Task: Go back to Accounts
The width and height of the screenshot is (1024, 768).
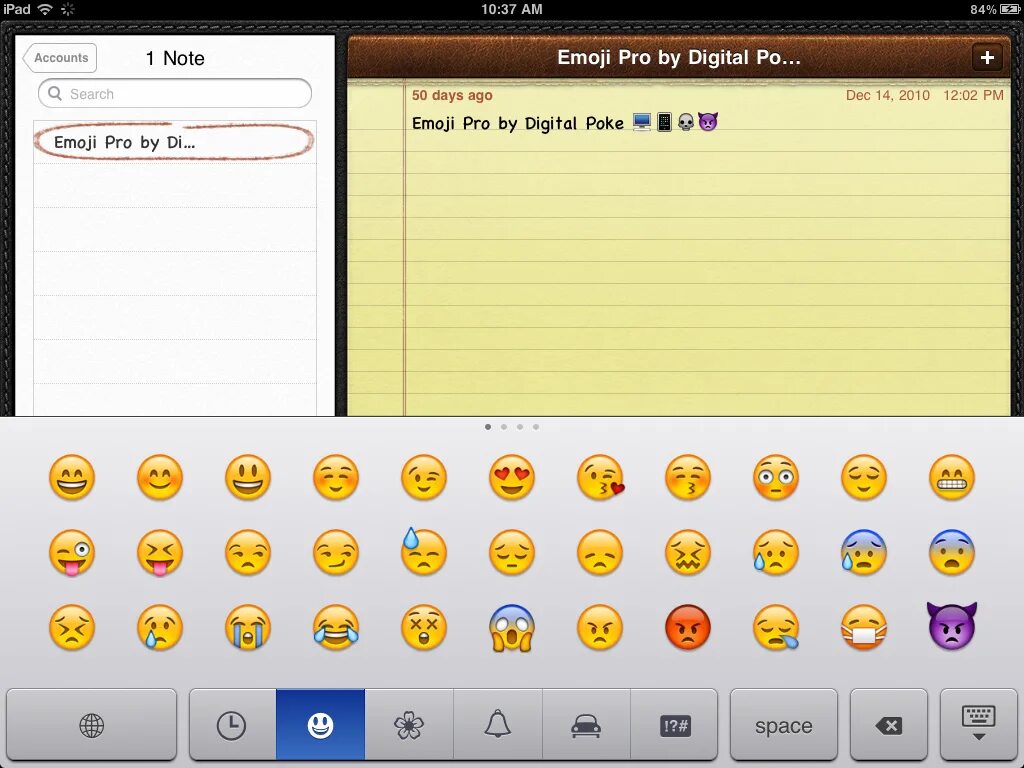Action: (x=60, y=57)
